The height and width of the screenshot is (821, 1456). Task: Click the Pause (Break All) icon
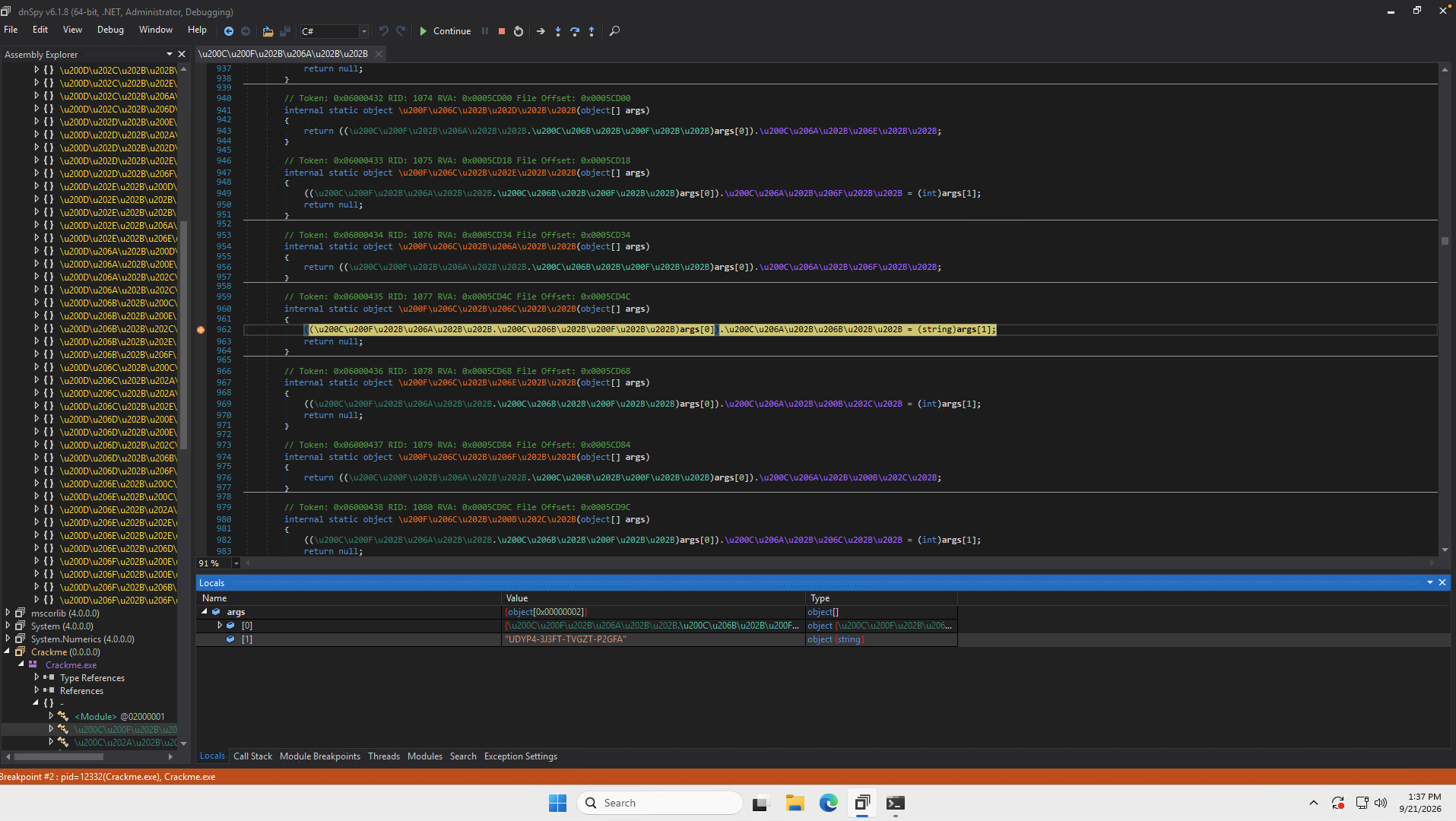[x=485, y=31]
